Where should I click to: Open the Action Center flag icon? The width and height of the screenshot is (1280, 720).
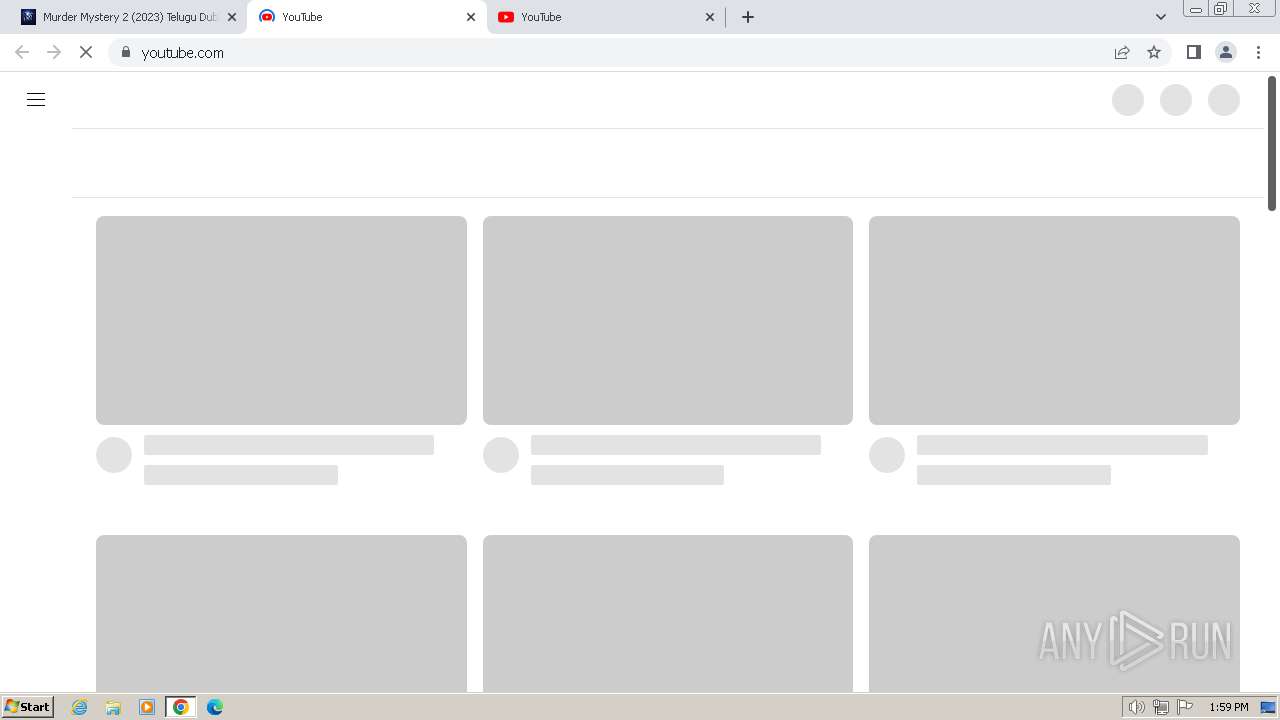tap(1185, 707)
